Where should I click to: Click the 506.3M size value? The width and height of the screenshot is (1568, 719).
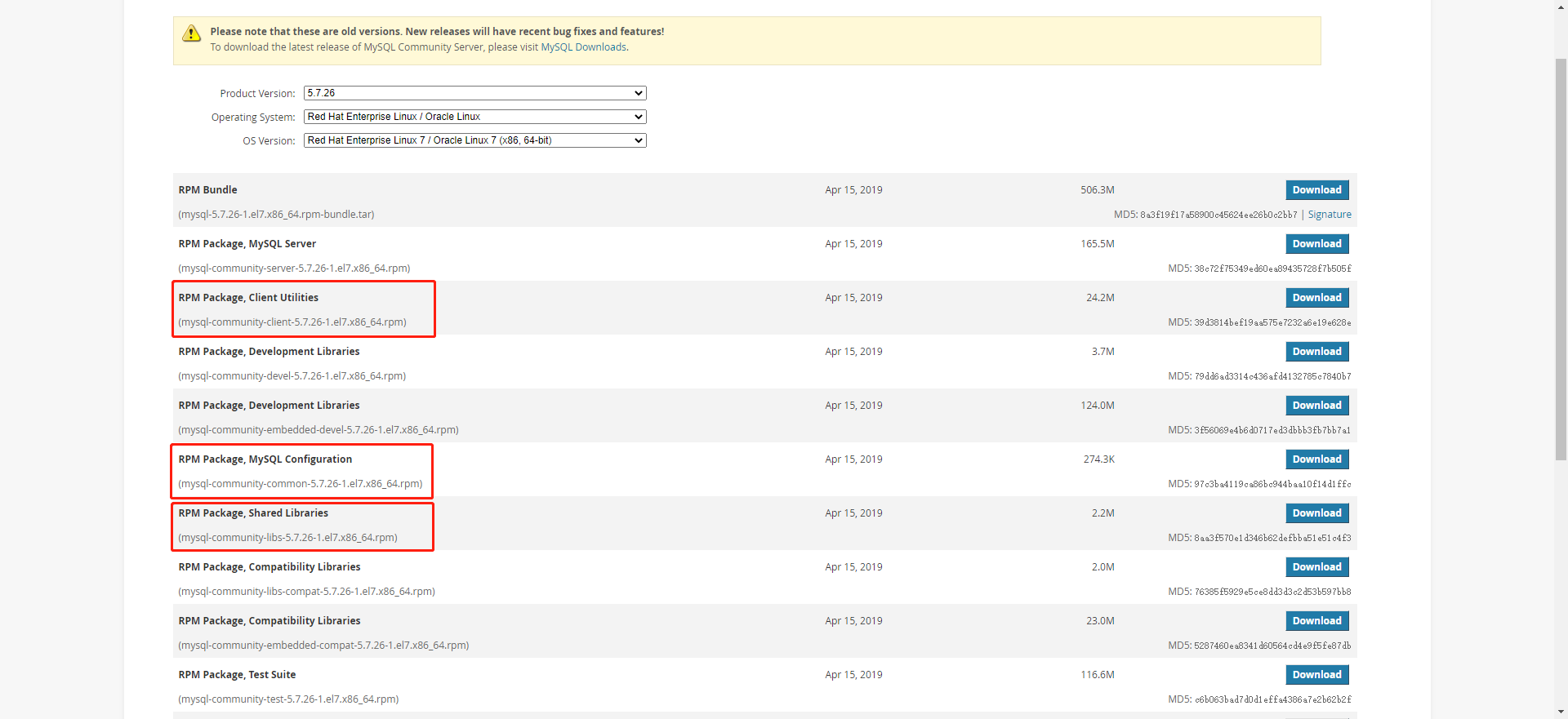[x=1098, y=190]
